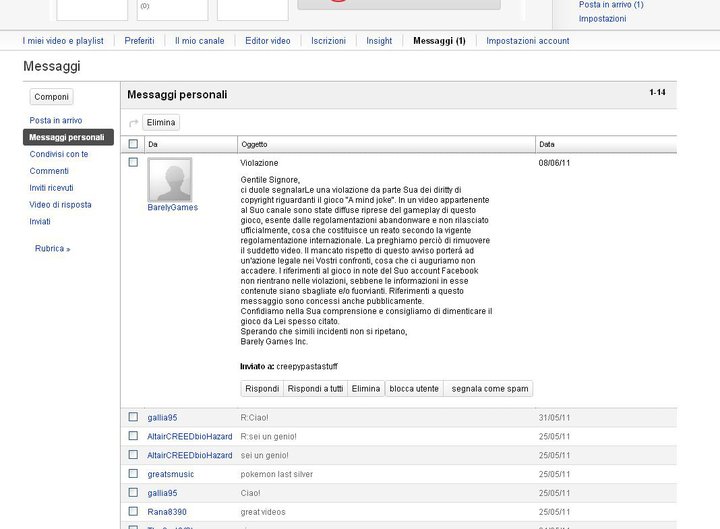Select checkbox for gallia95 'Ciao!' message
The image size is (720, 529).
click(133, 492)
